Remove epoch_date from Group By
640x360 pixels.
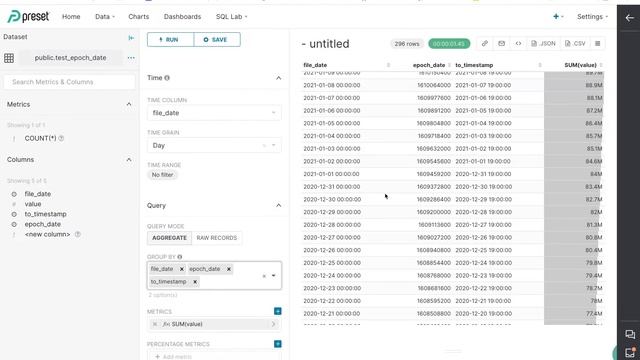[x=229, y=269]
